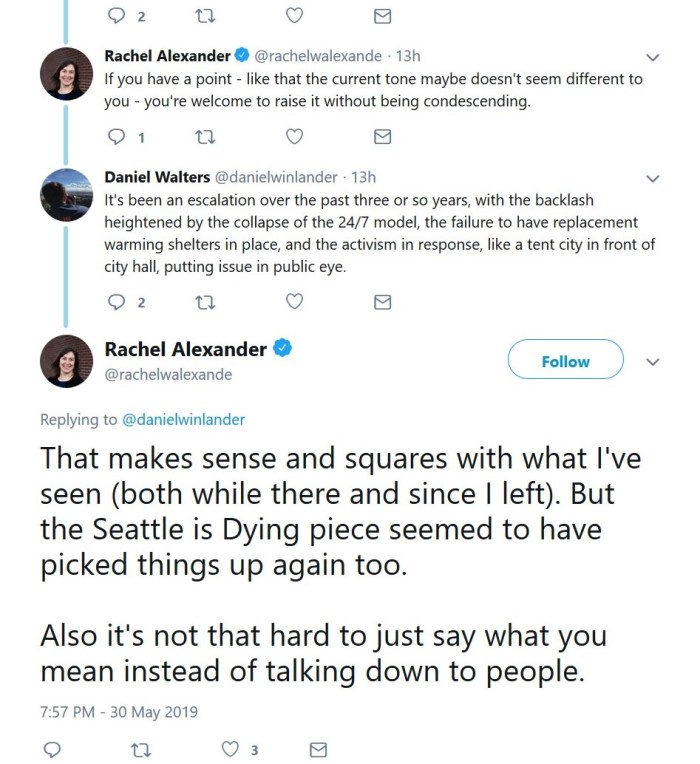This screenshot has height=764, width=700.
Task: Open the @danielwinlander reply mention link
Action: [x=183, y=420]
